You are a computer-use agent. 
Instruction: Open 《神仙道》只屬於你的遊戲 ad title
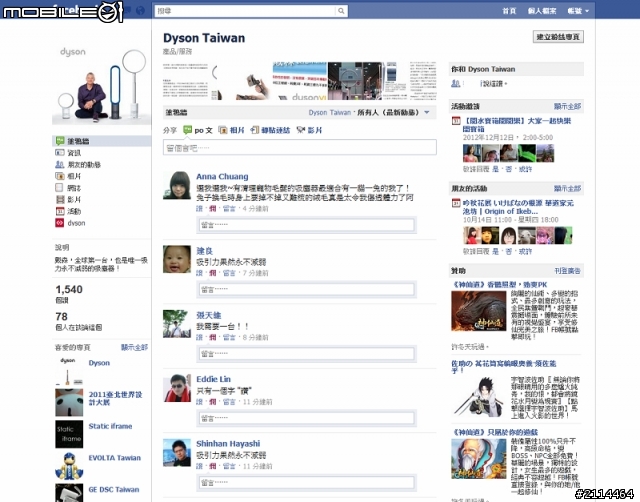[494, 432]
